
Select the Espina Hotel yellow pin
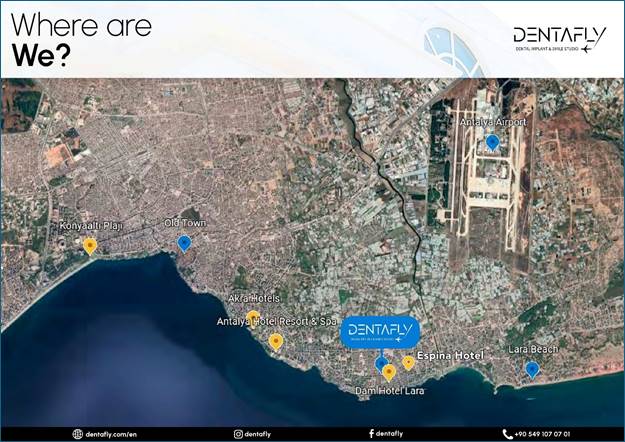tap(408, 362)
